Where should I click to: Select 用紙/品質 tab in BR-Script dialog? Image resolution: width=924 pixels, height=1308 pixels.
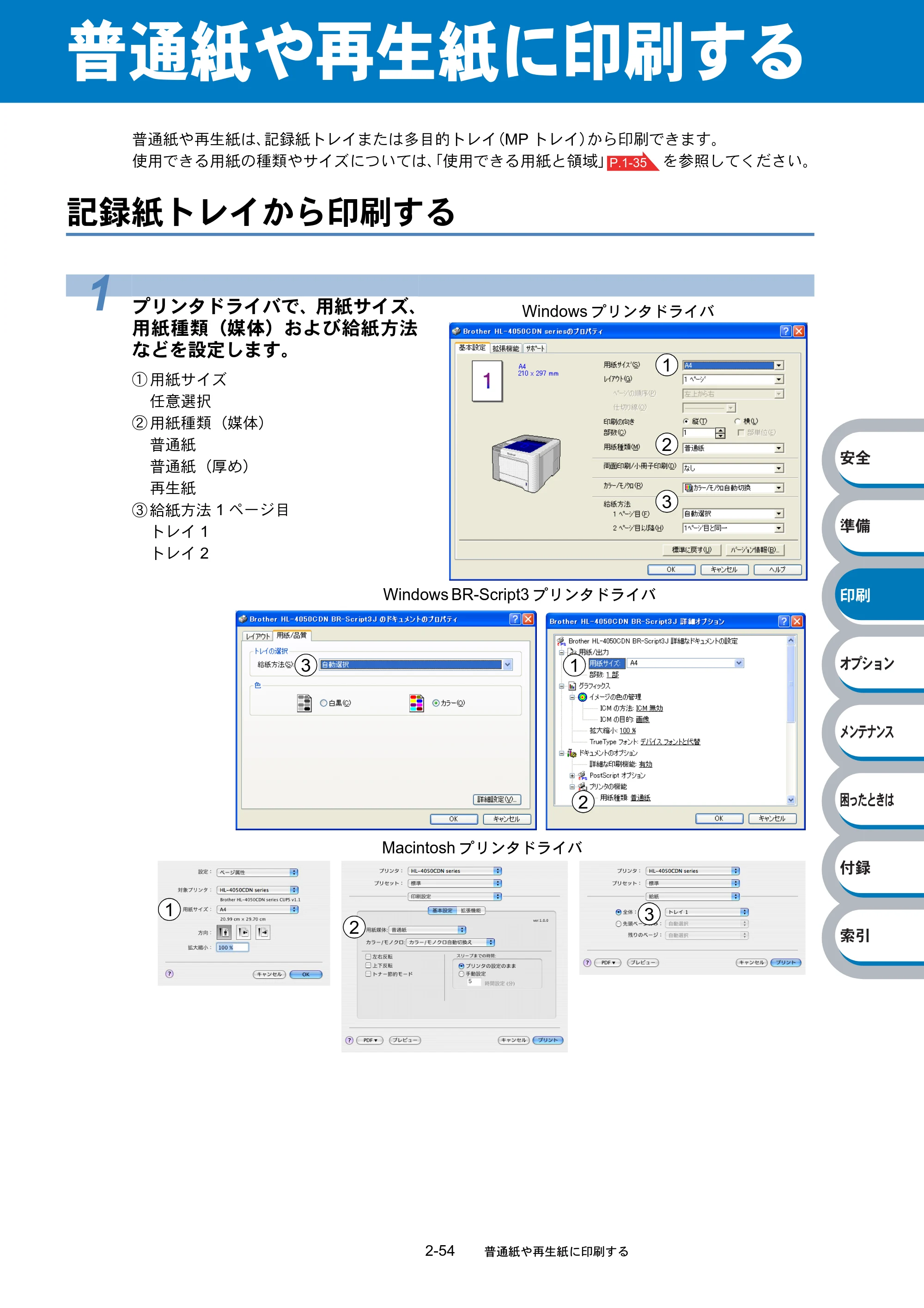pyautogui.click(x=292, y=635)
